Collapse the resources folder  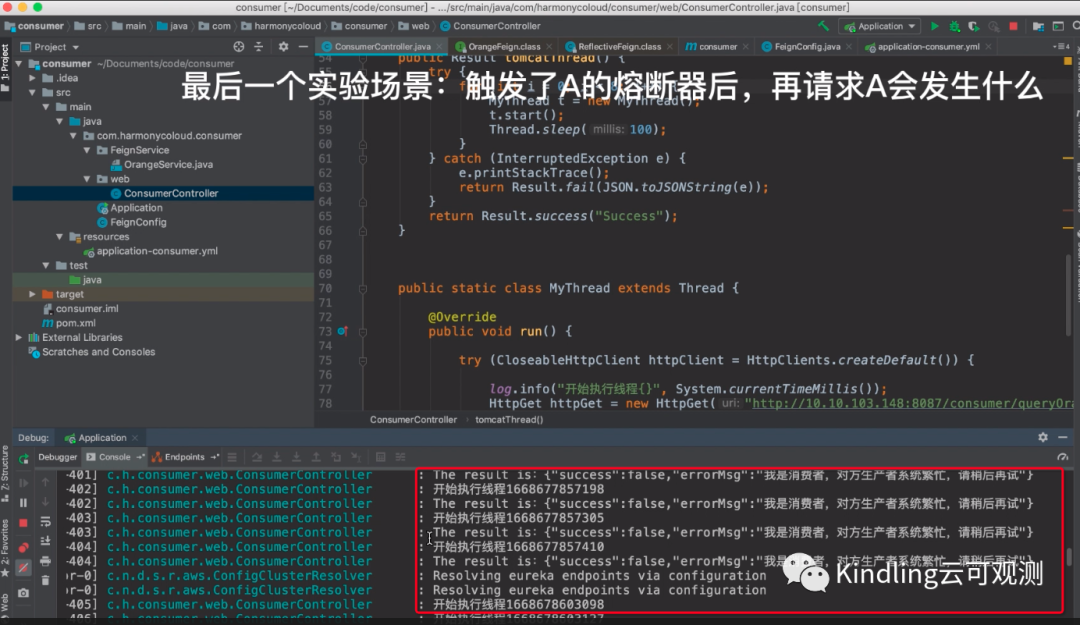pos(60,237)
